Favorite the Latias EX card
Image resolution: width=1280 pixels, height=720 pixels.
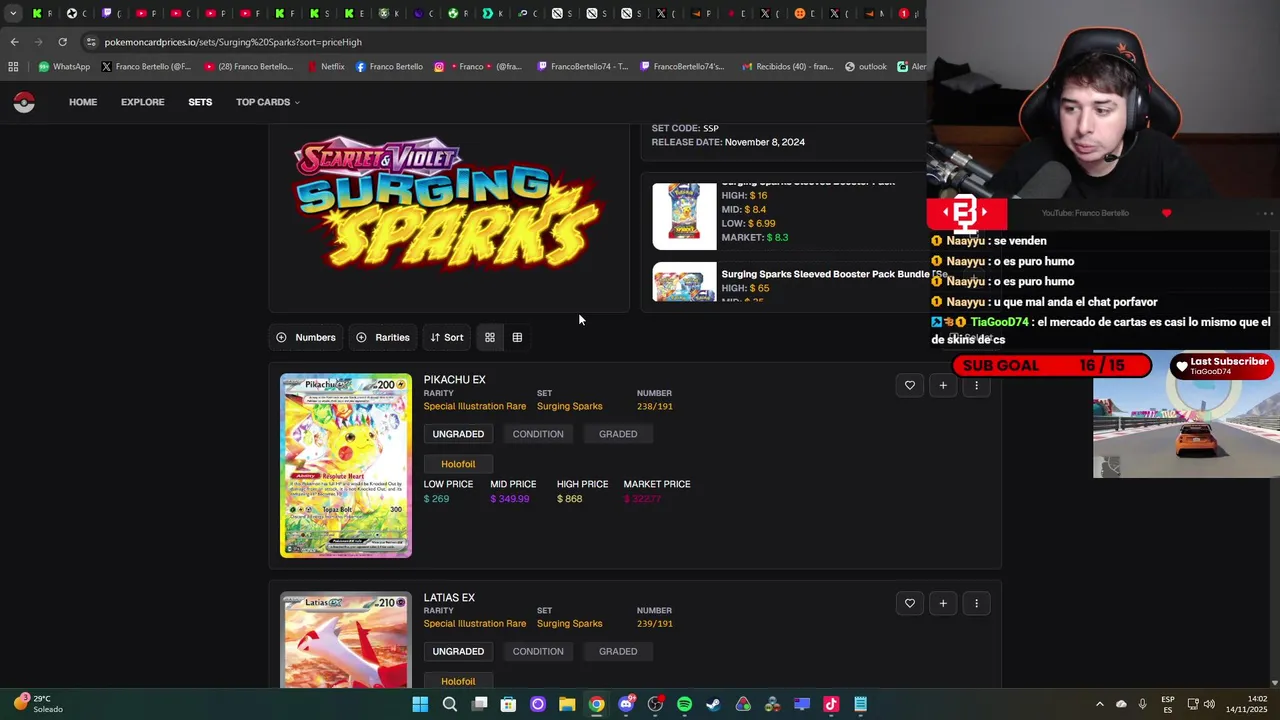(910, 603)
